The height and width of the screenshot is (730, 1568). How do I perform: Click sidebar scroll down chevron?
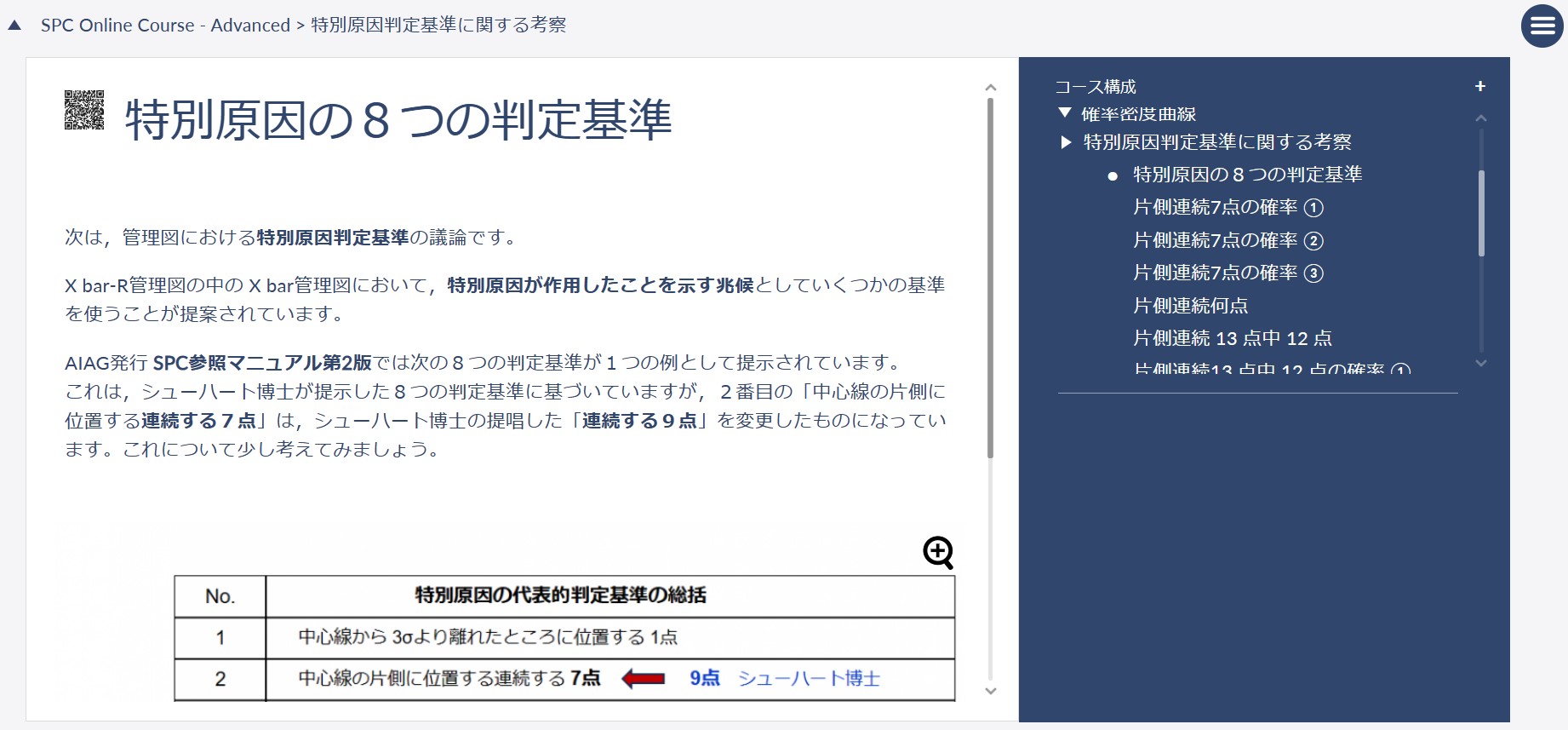pyautogui.click(x=1481, y=363)
